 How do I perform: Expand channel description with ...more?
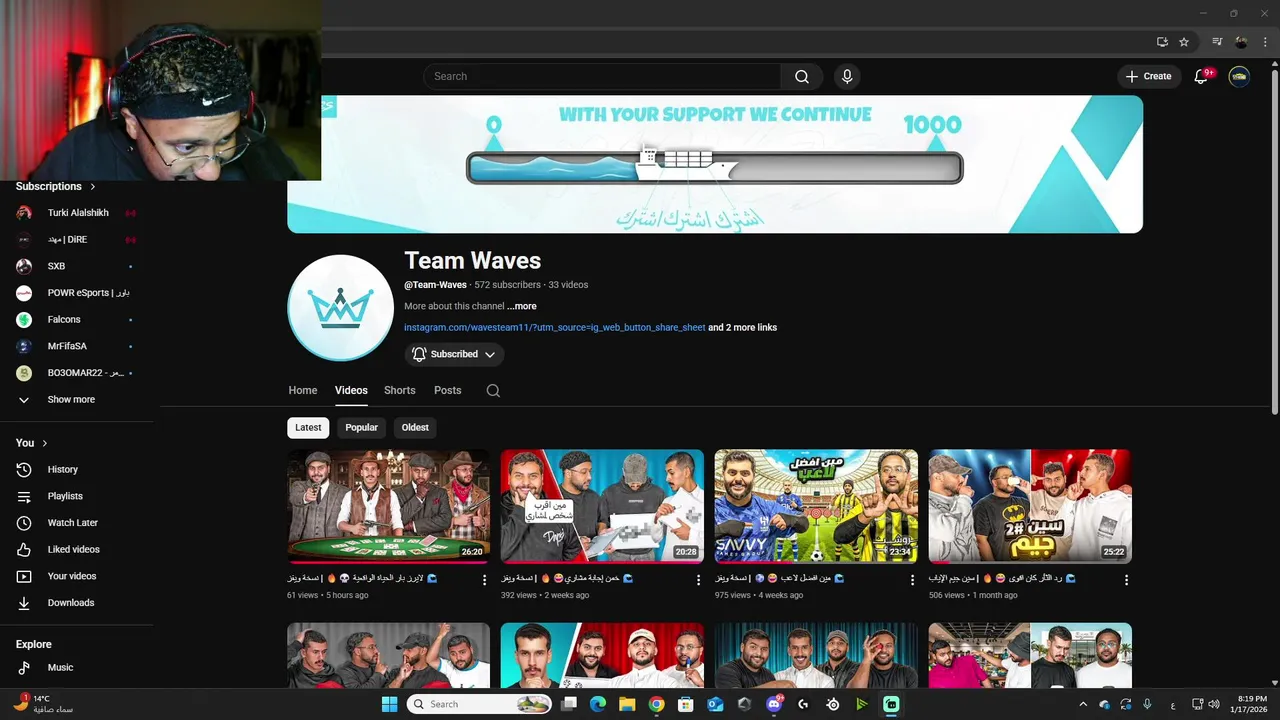[x=521, y=306]
